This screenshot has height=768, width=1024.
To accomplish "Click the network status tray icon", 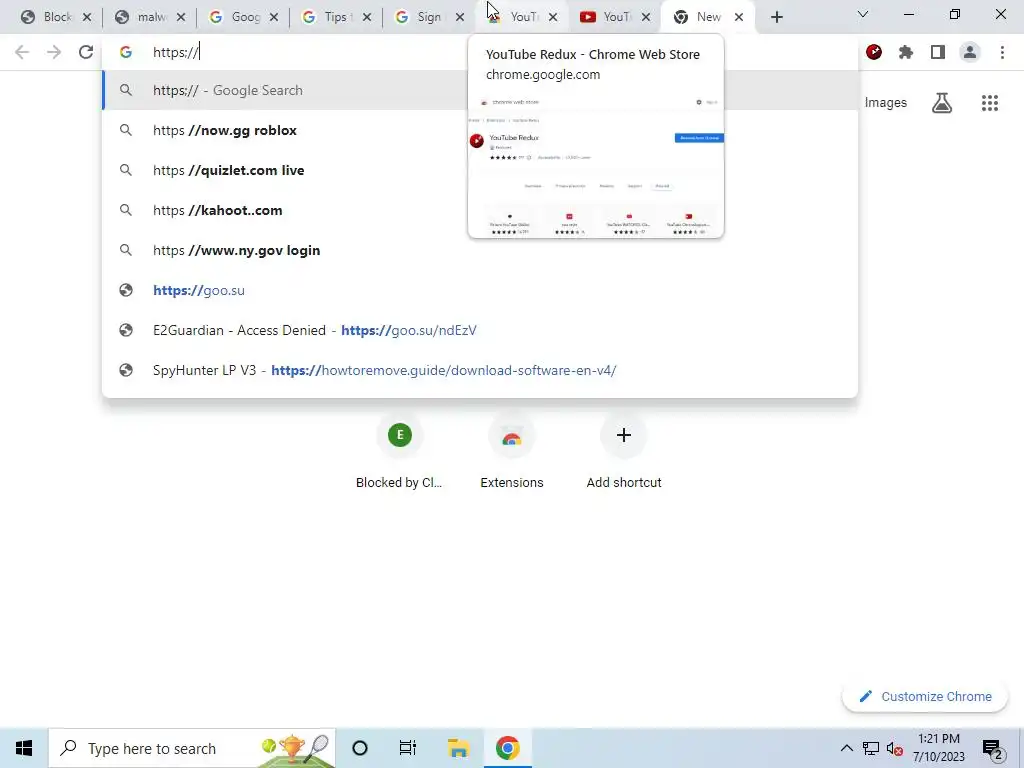I will (x=871, y=748).
